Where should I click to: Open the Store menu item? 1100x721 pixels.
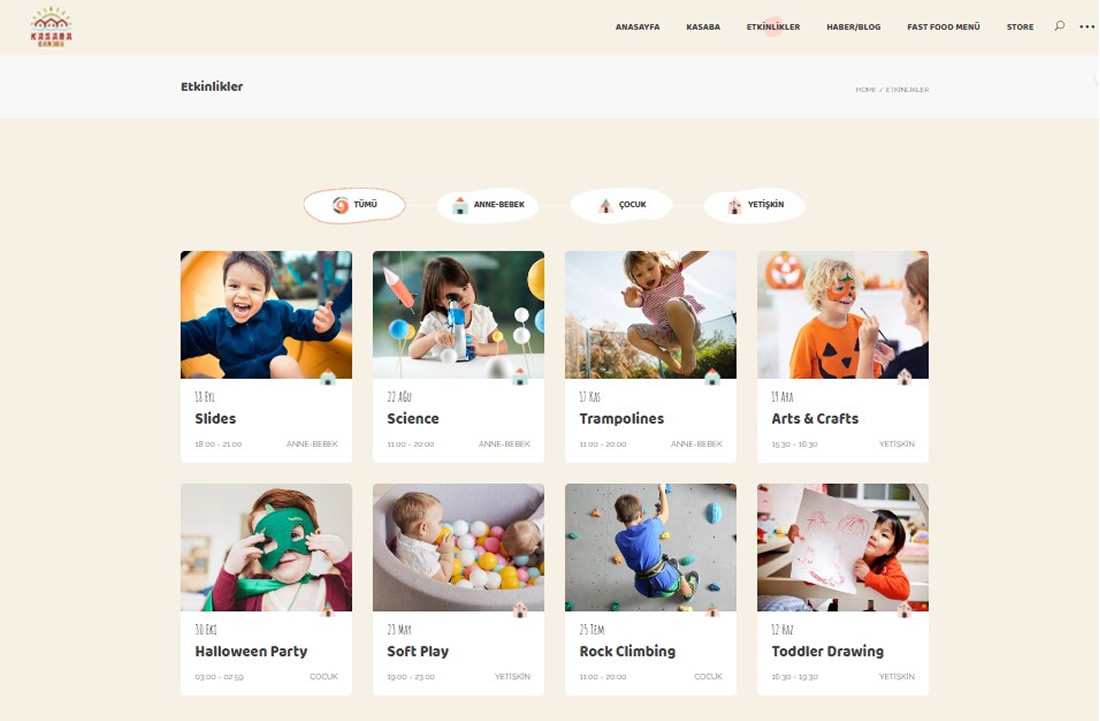tap(1020, 27)
